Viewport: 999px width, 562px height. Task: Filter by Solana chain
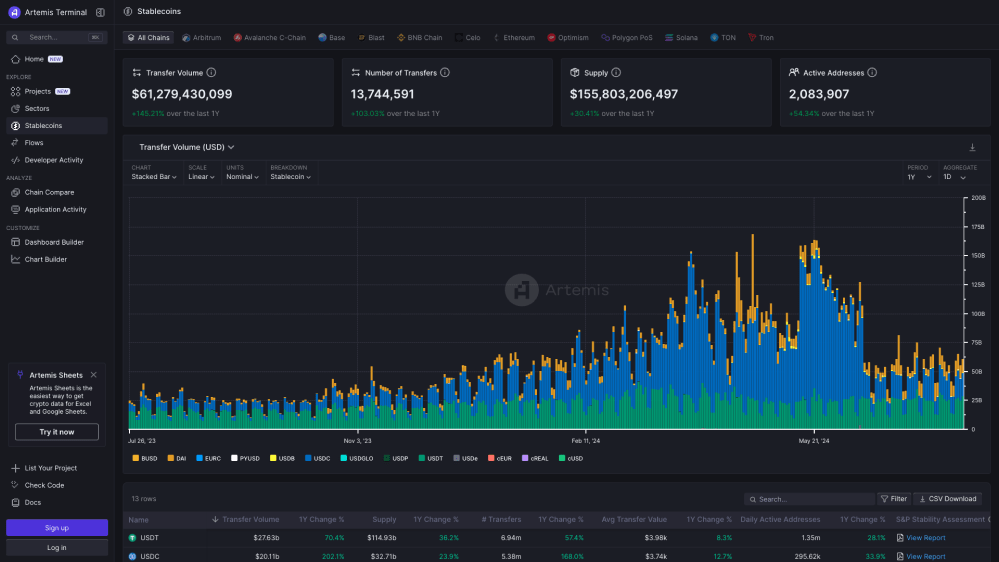coord(681,38)
